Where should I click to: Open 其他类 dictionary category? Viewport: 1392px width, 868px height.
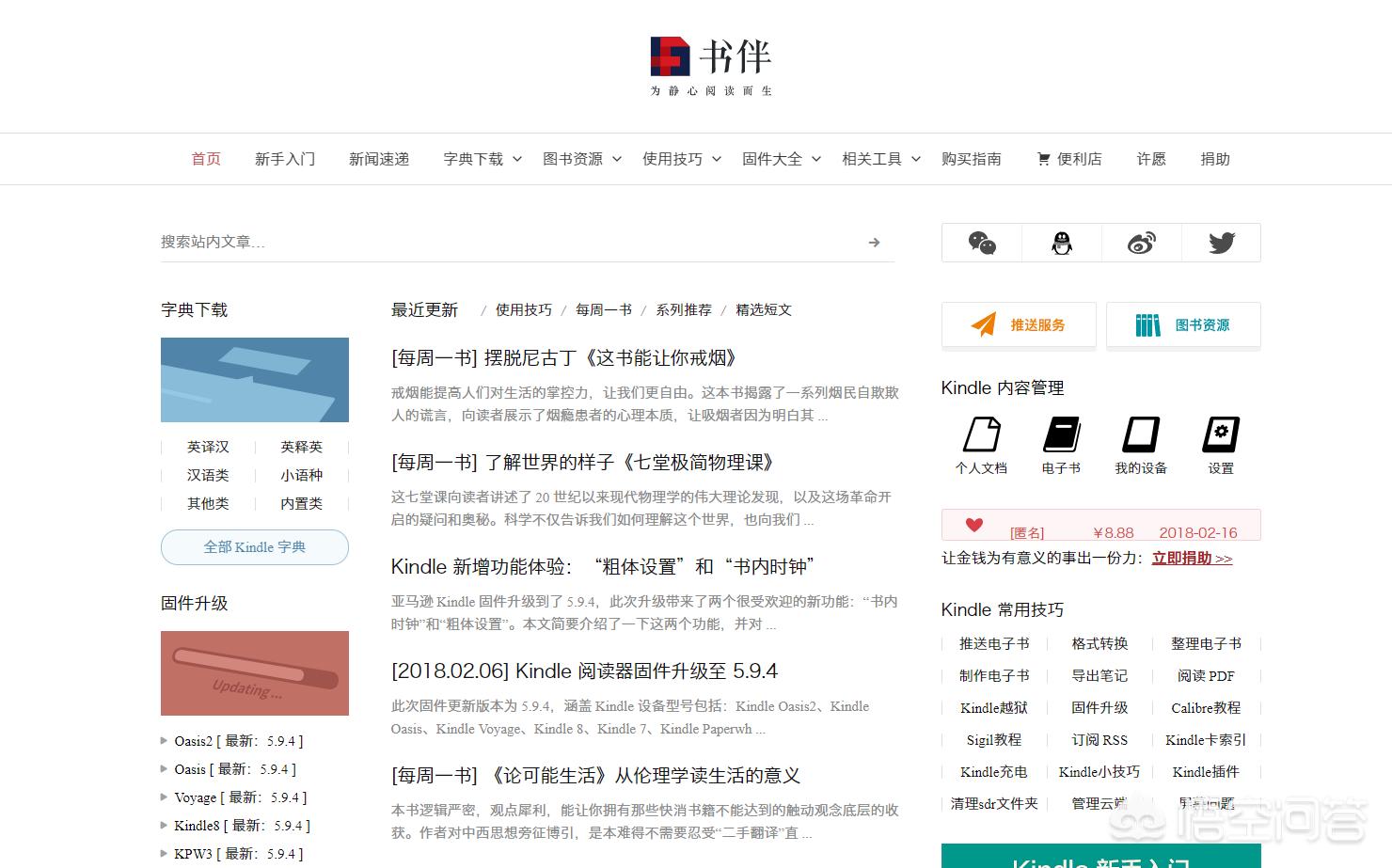208,503
